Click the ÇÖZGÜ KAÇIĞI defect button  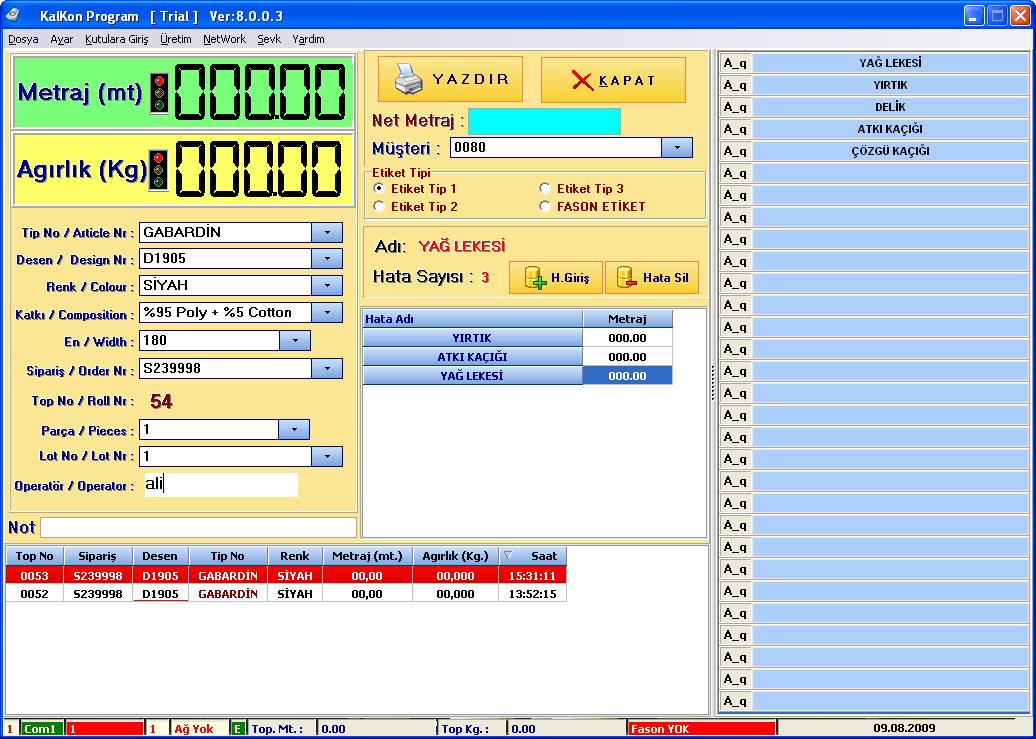point(891,151)
